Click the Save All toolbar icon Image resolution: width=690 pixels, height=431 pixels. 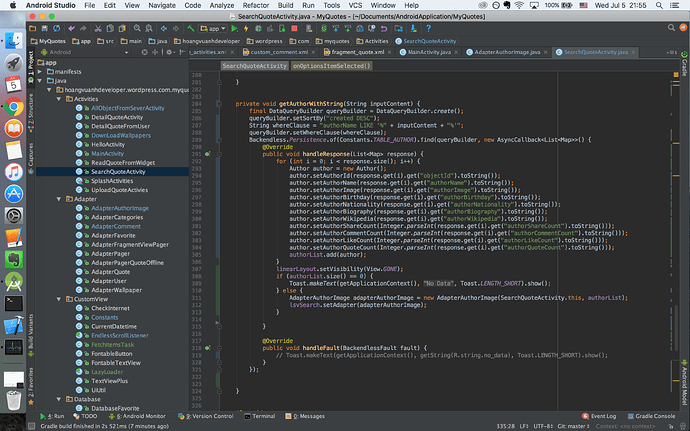[44, 28]
